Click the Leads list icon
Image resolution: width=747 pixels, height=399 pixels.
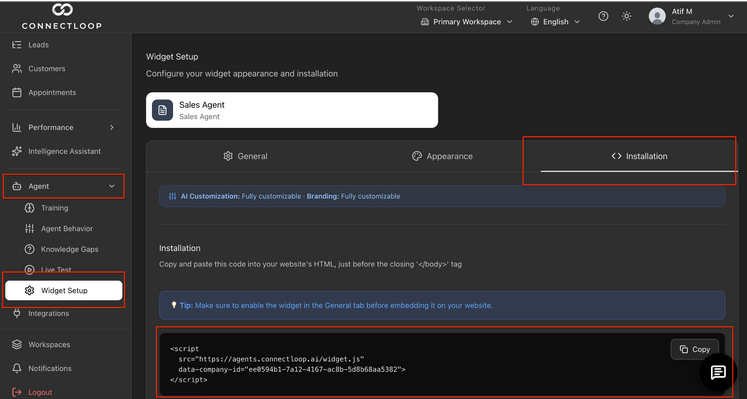pyautogui.click(x=17, y=45)
